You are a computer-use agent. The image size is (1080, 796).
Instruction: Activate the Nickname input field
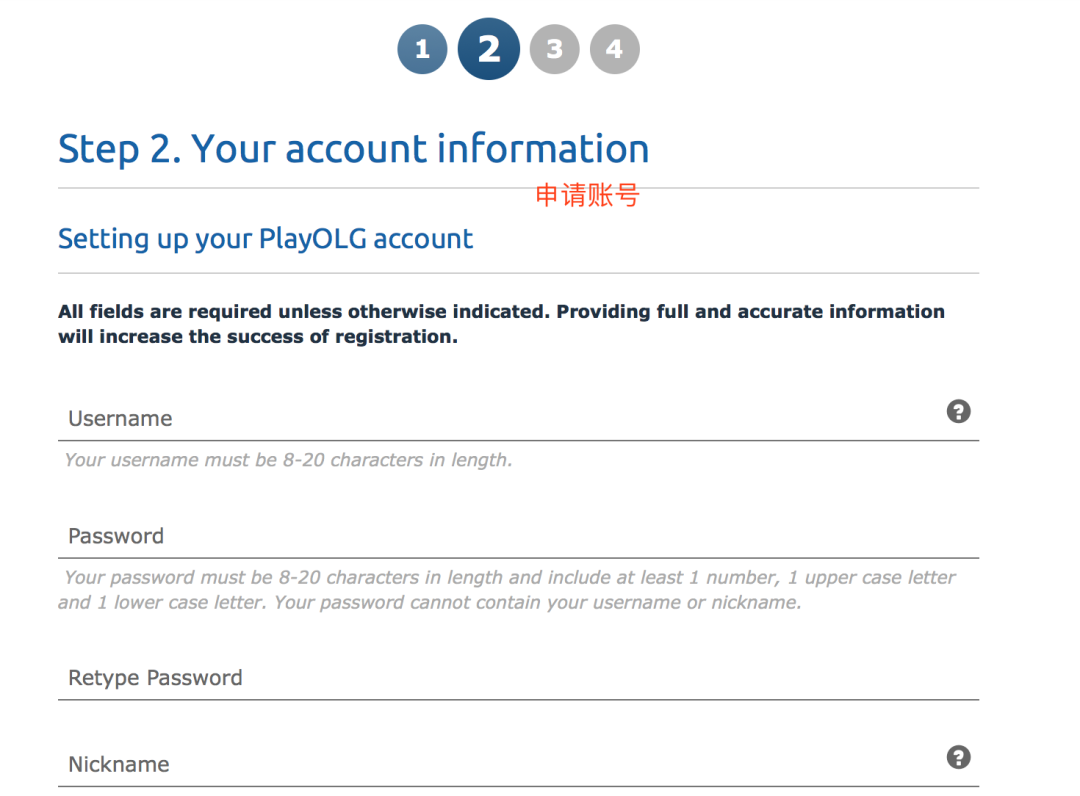500,765
